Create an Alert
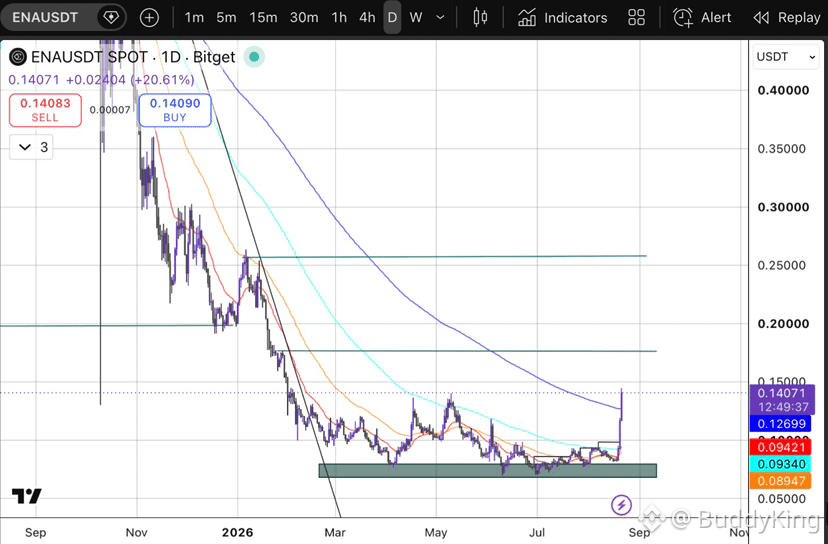The width and height of the screenshot is (828, 544). tap(702, 18)
